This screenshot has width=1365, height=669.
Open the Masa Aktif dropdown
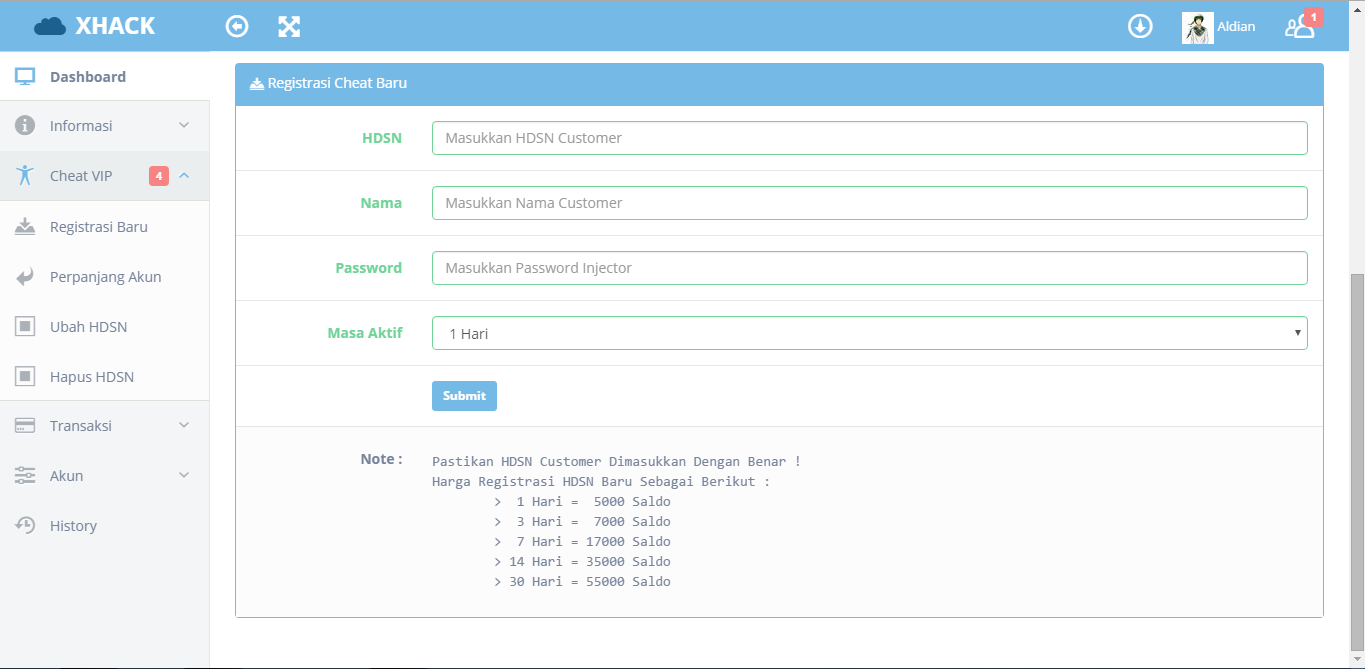1296,332
